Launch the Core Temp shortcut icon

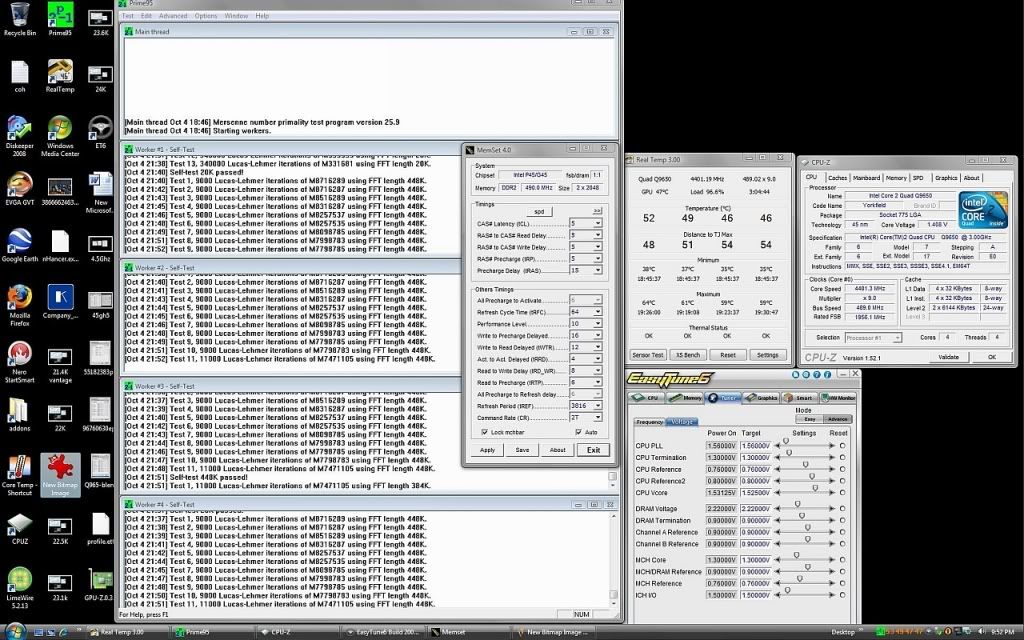[x=20, y=475]
